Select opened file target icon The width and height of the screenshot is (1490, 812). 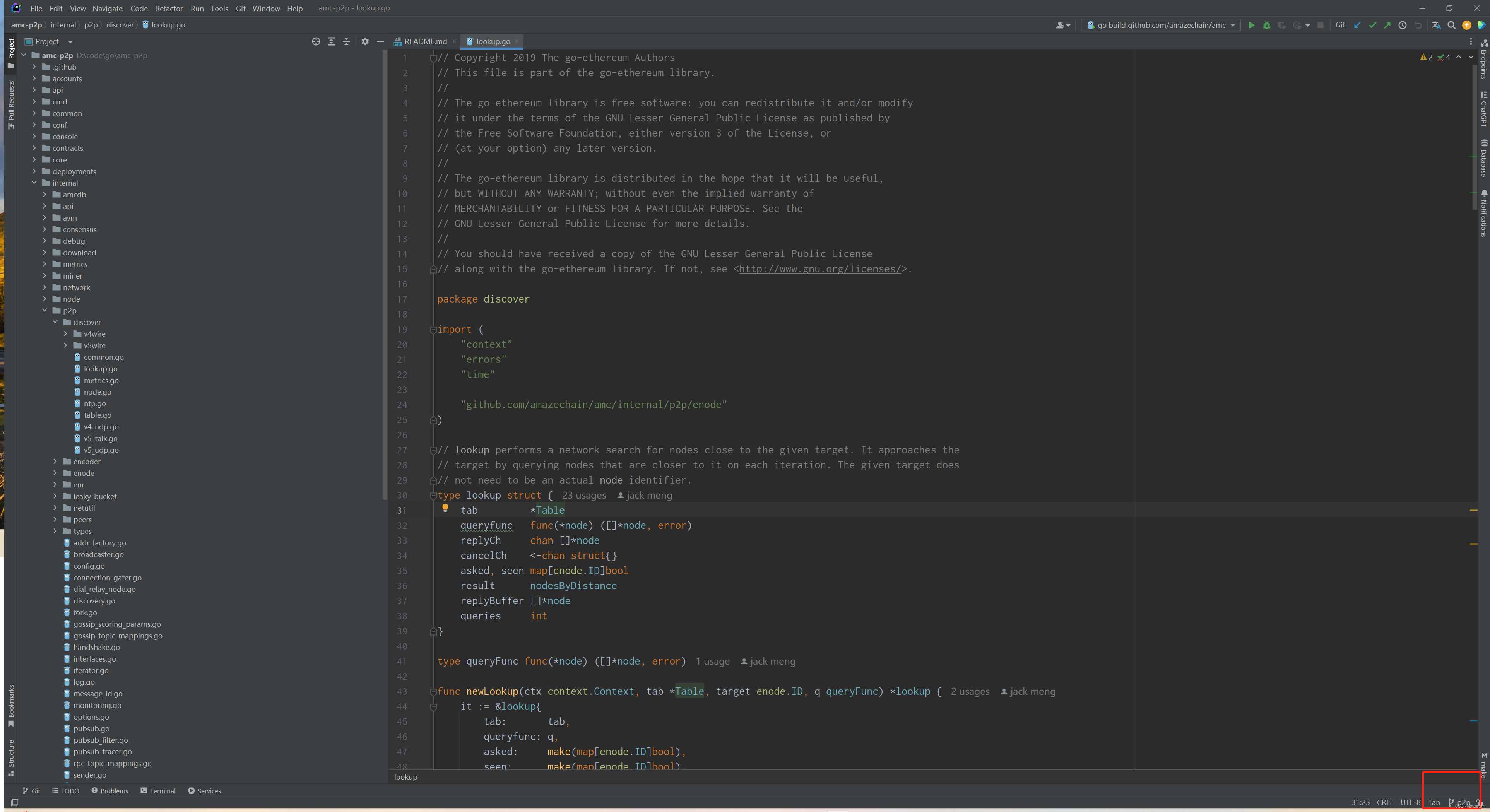tap(316, 42)
